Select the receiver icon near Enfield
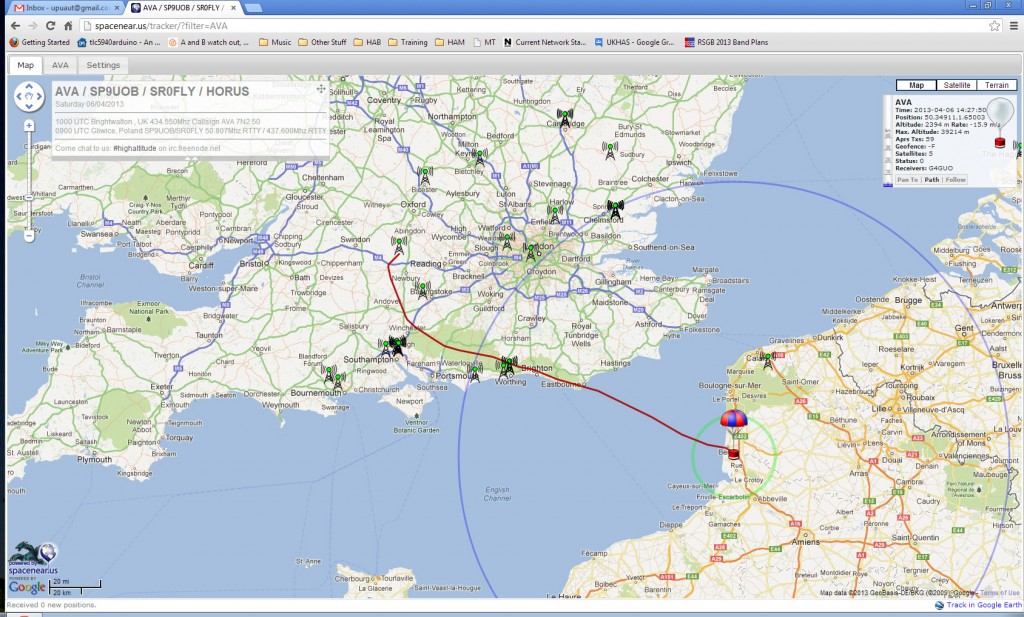 (555, 214)
